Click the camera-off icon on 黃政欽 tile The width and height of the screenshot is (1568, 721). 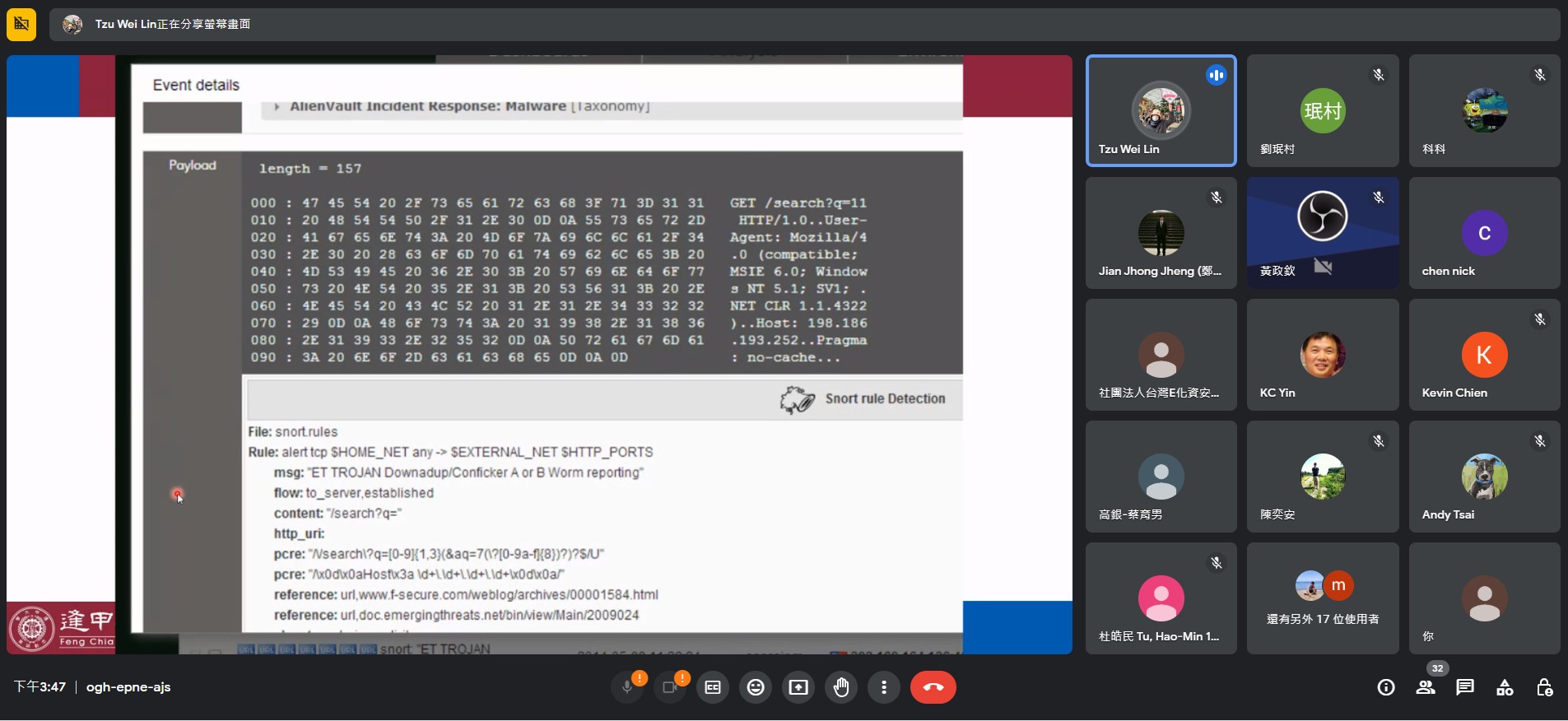pos(1323,267)
